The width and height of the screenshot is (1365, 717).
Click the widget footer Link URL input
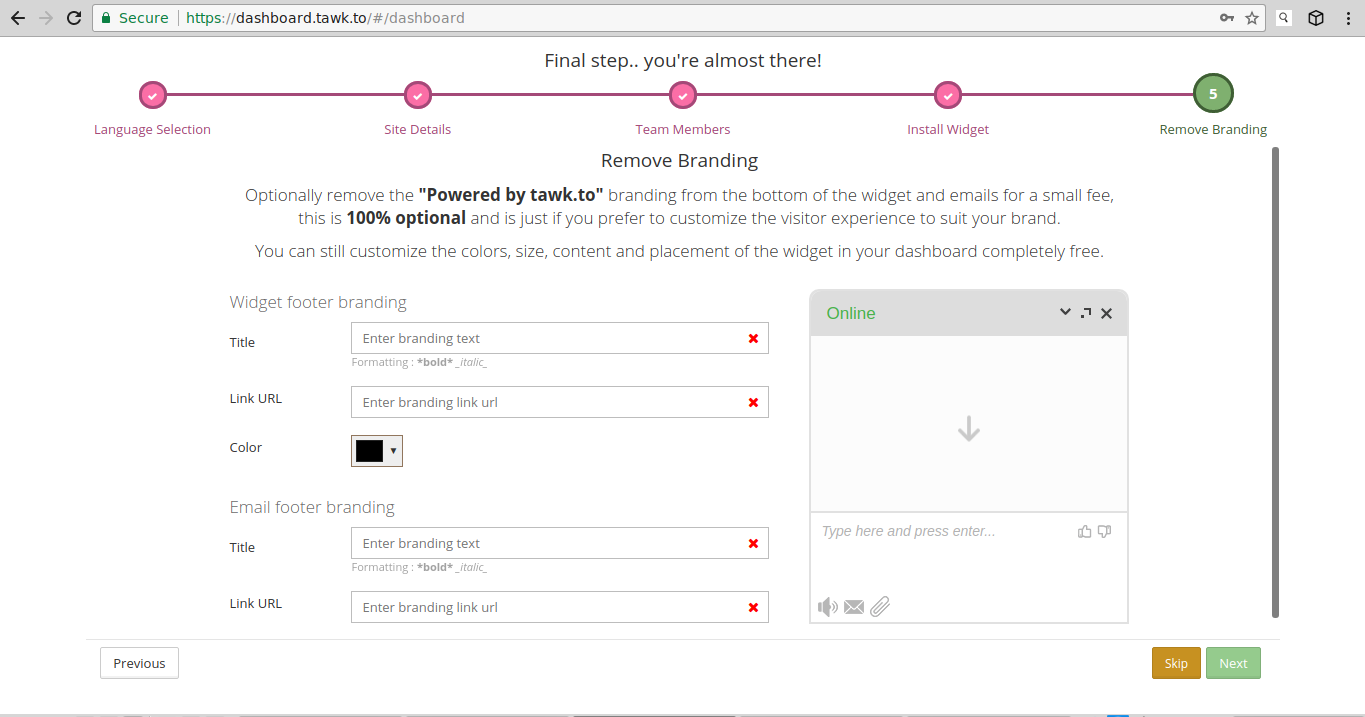(x=545, y=402)
